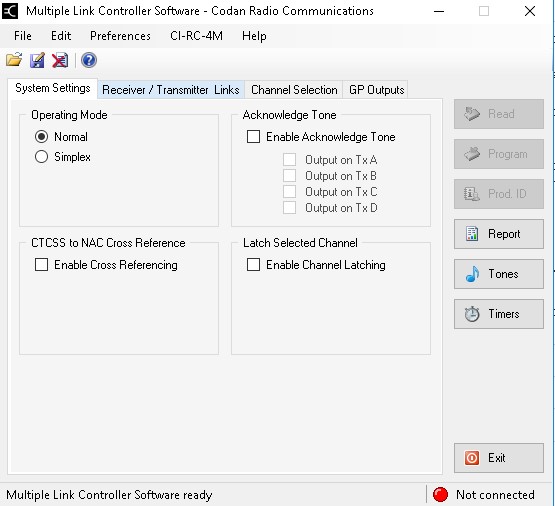This screenshot has height=506, width=555.
Task: Check Output on Tx D
Action: click(x=290, y=207)
